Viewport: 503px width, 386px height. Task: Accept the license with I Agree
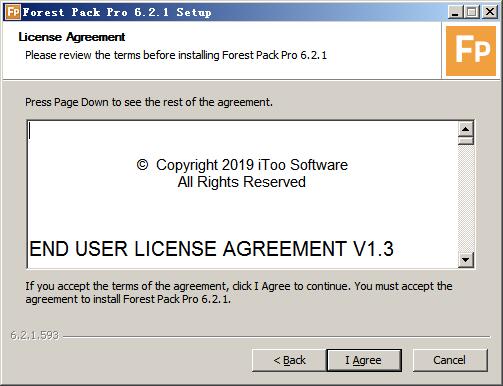[364, 360]
